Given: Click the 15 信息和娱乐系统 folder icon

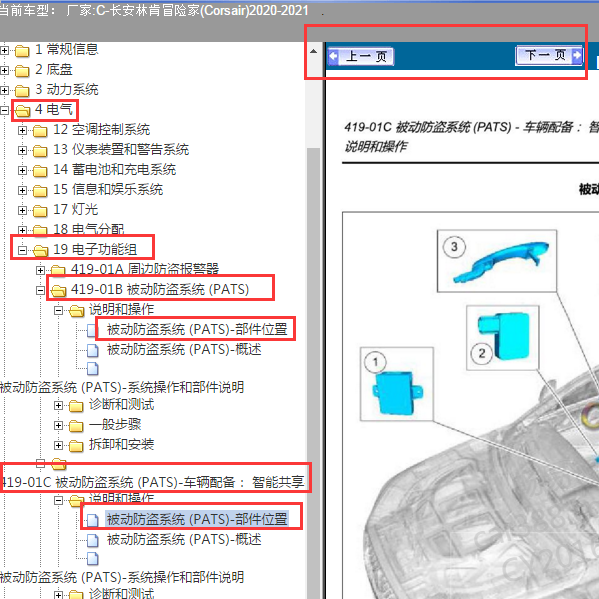Looking at the screenshot, I should 40,191.
